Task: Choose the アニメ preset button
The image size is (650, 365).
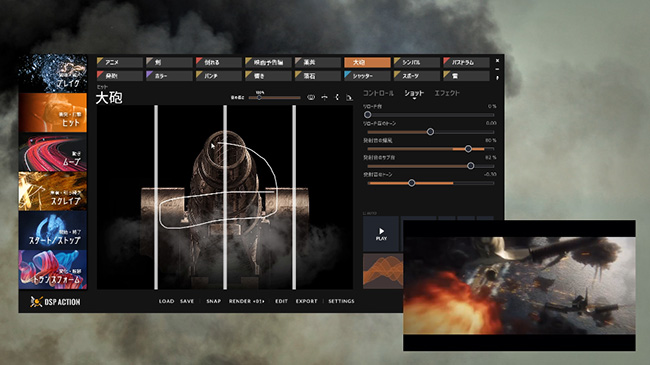Action: pos(120,62)
